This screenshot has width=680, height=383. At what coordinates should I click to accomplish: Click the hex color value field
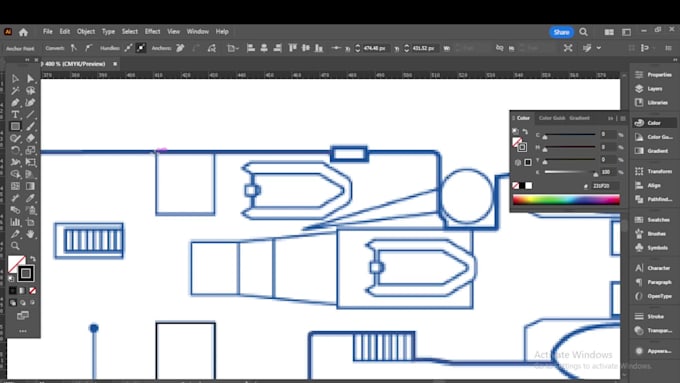click(x=605, y=186)
